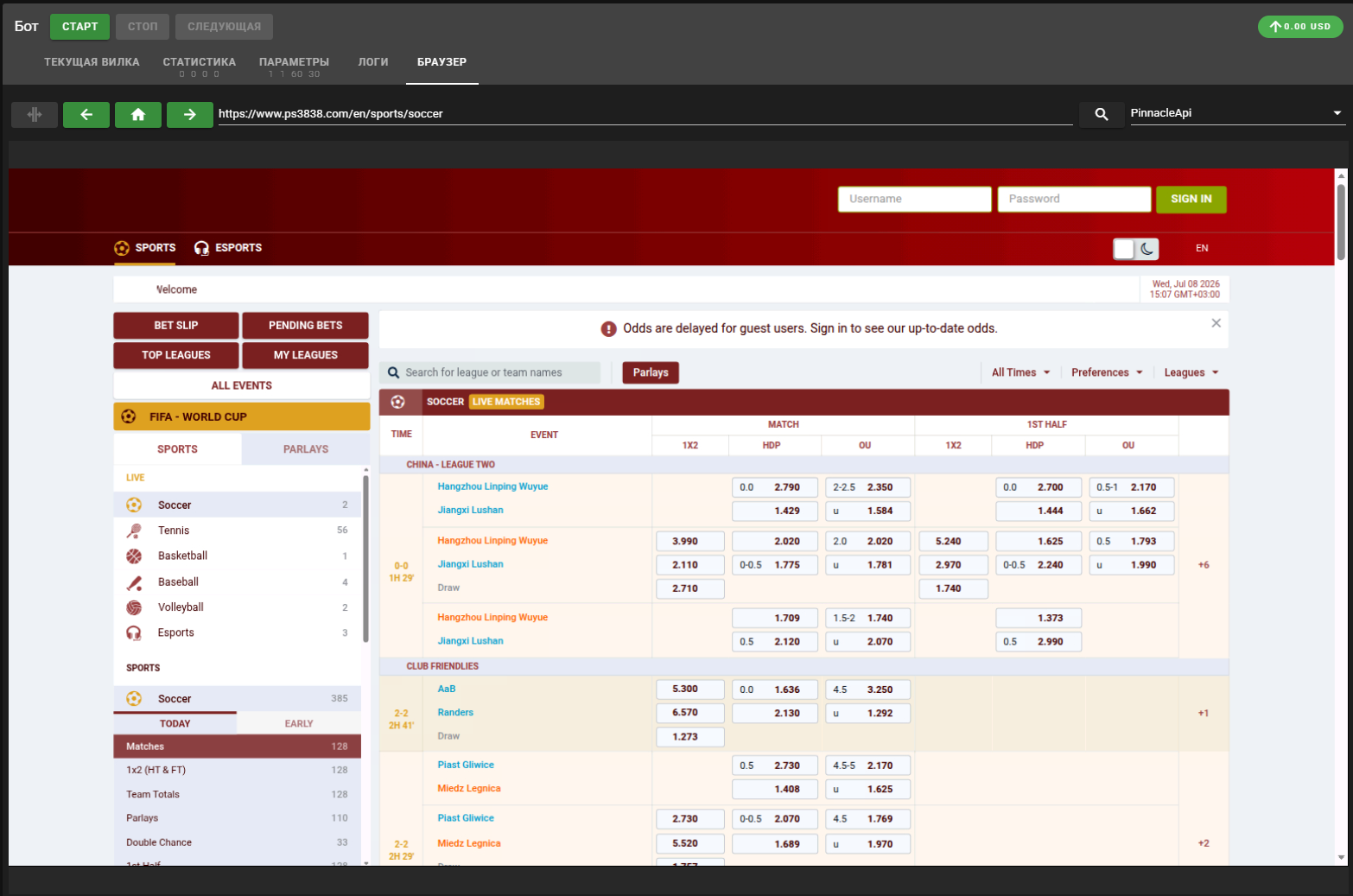Open the Esports headphones icon in the header
1353x896 pixels.
click(201, 248)
